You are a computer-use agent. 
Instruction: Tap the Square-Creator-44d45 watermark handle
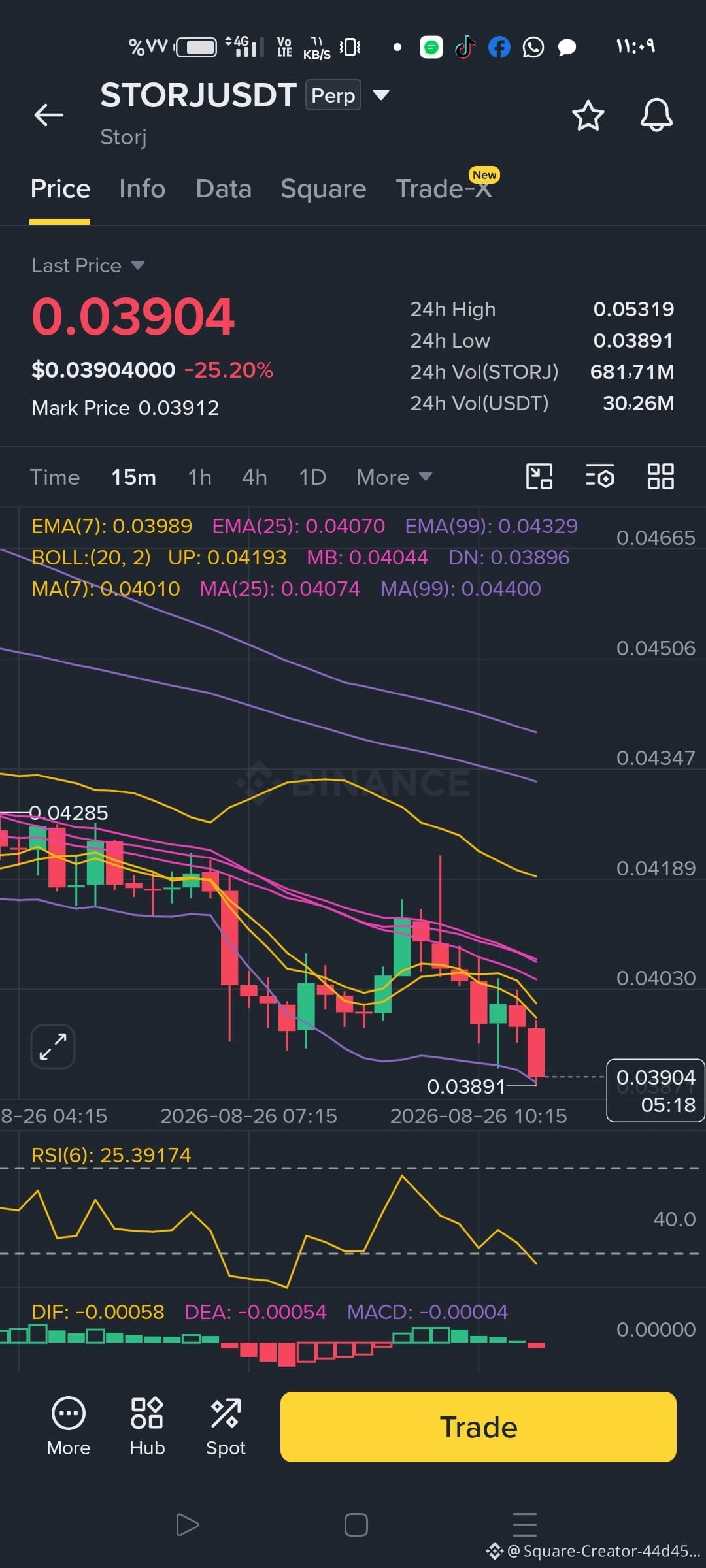point(603,1551)
